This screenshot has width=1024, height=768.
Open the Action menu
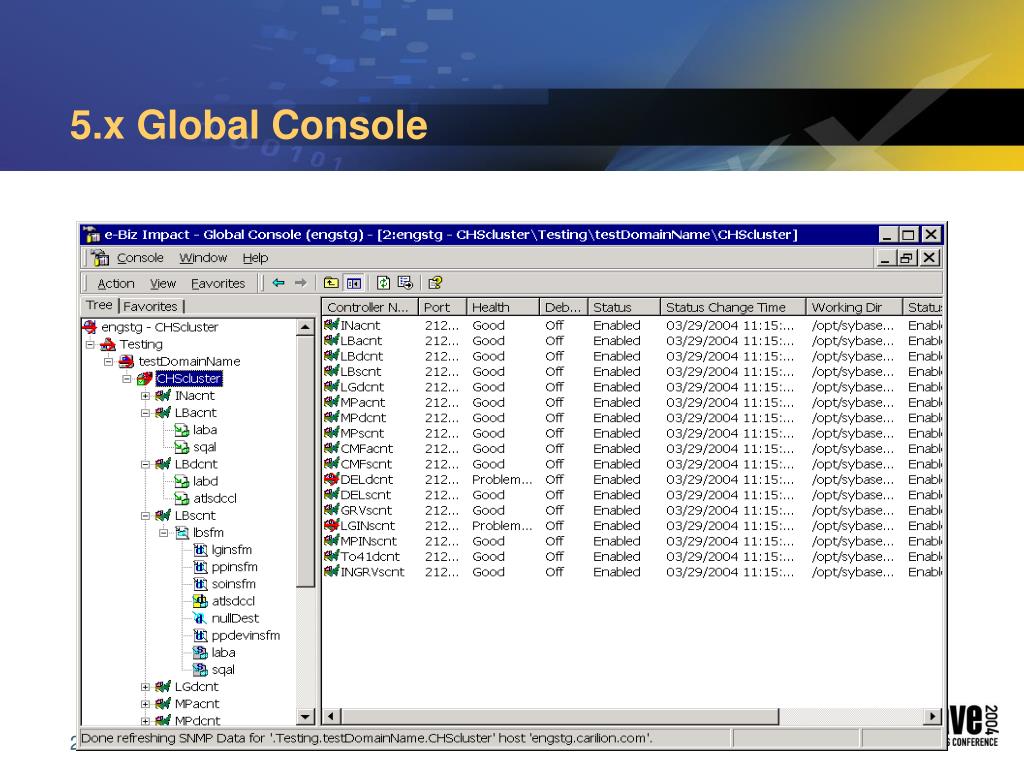(x=116, y=283)
